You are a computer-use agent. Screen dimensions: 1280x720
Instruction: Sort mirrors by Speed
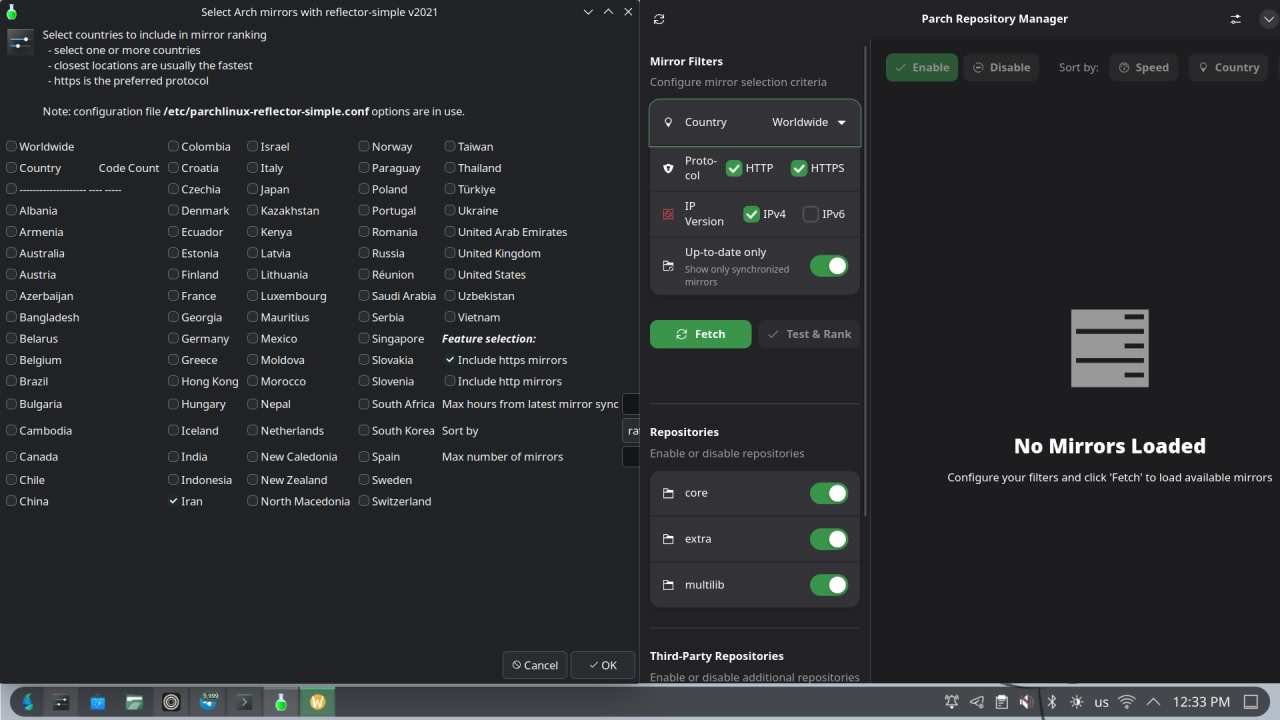(1144, 68)
